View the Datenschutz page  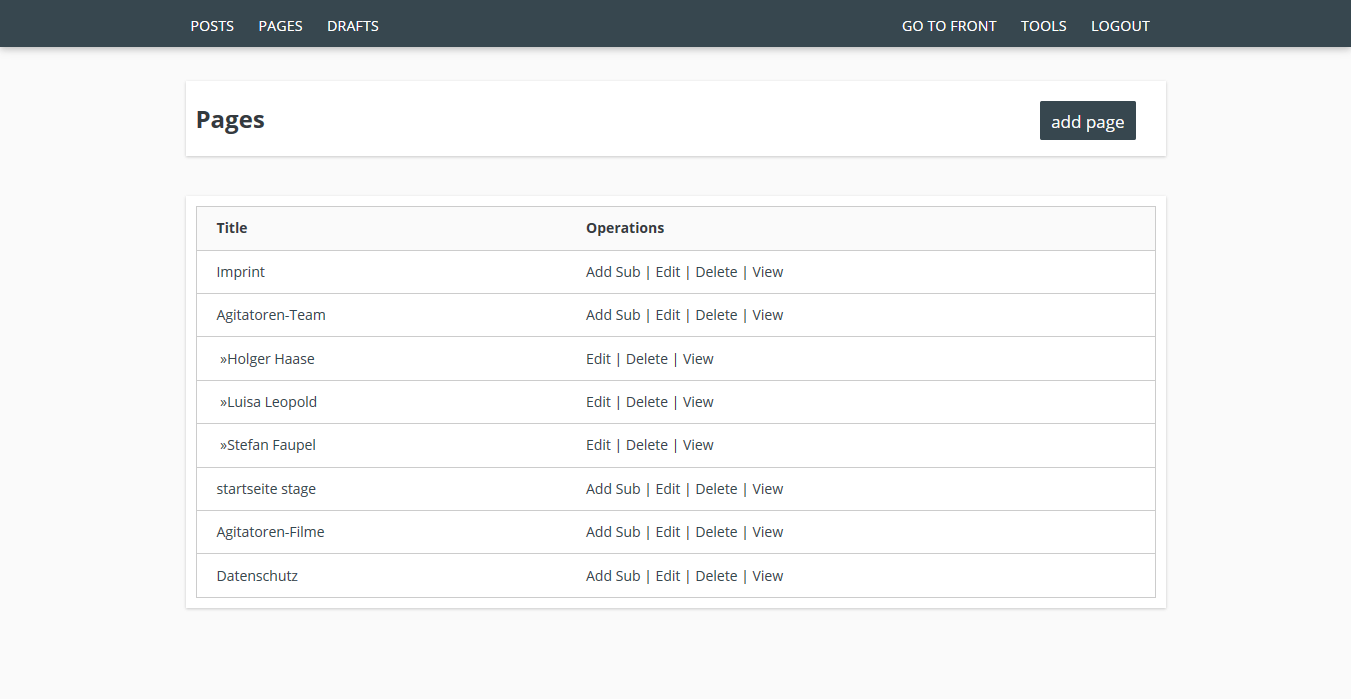click(767, 576)
